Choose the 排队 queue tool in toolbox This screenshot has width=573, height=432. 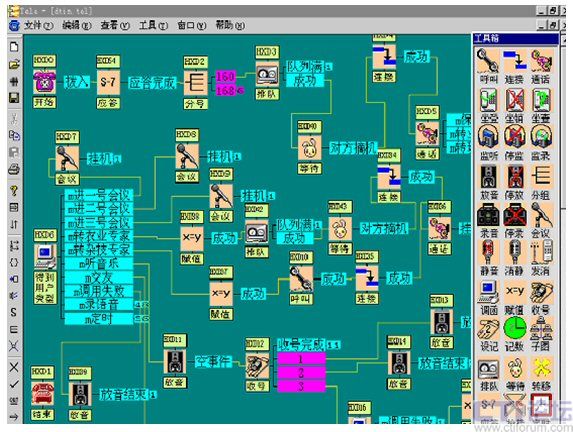tap(488, 374)
